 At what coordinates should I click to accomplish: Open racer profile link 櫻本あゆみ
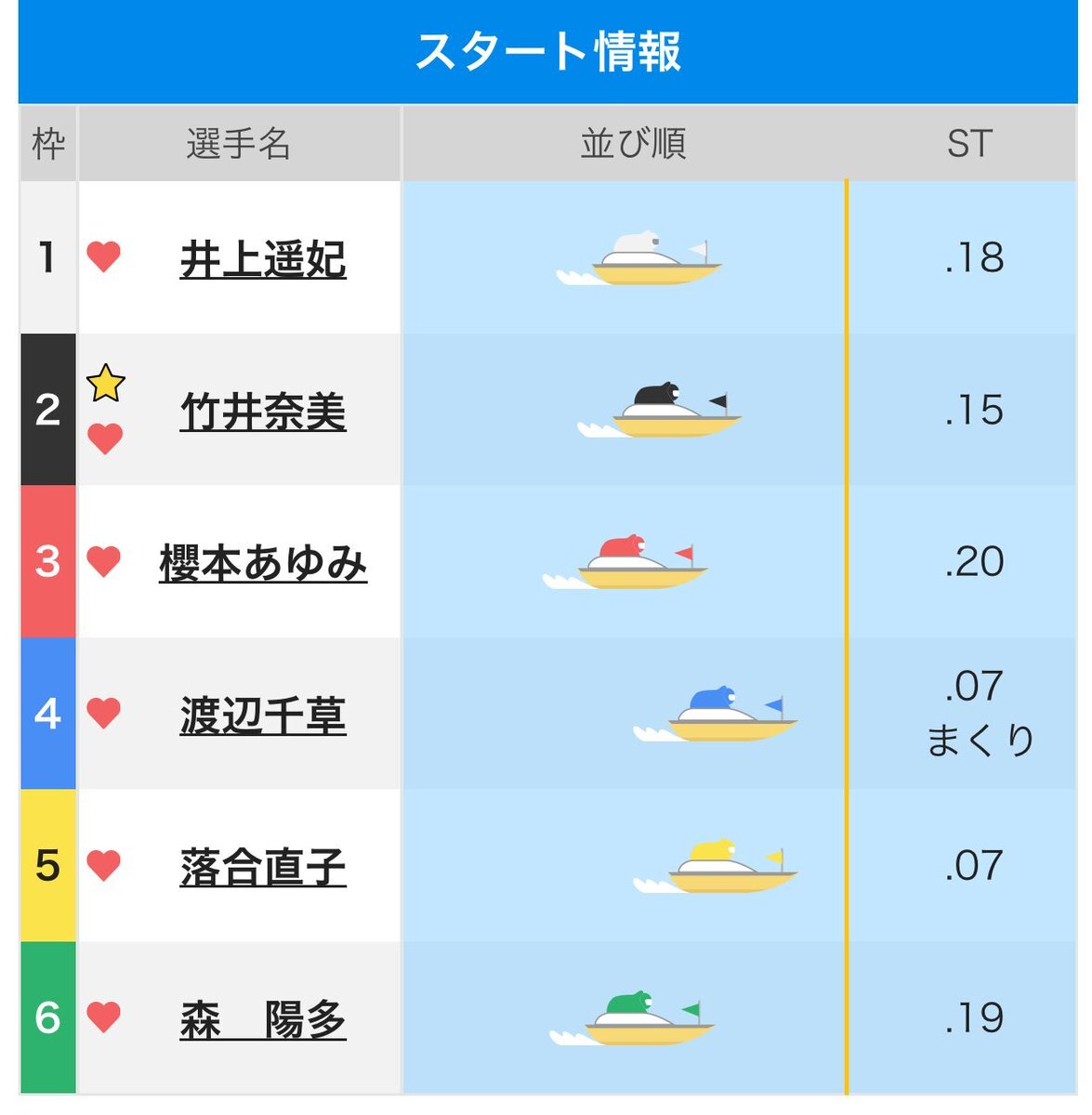(x=263, y=563)
